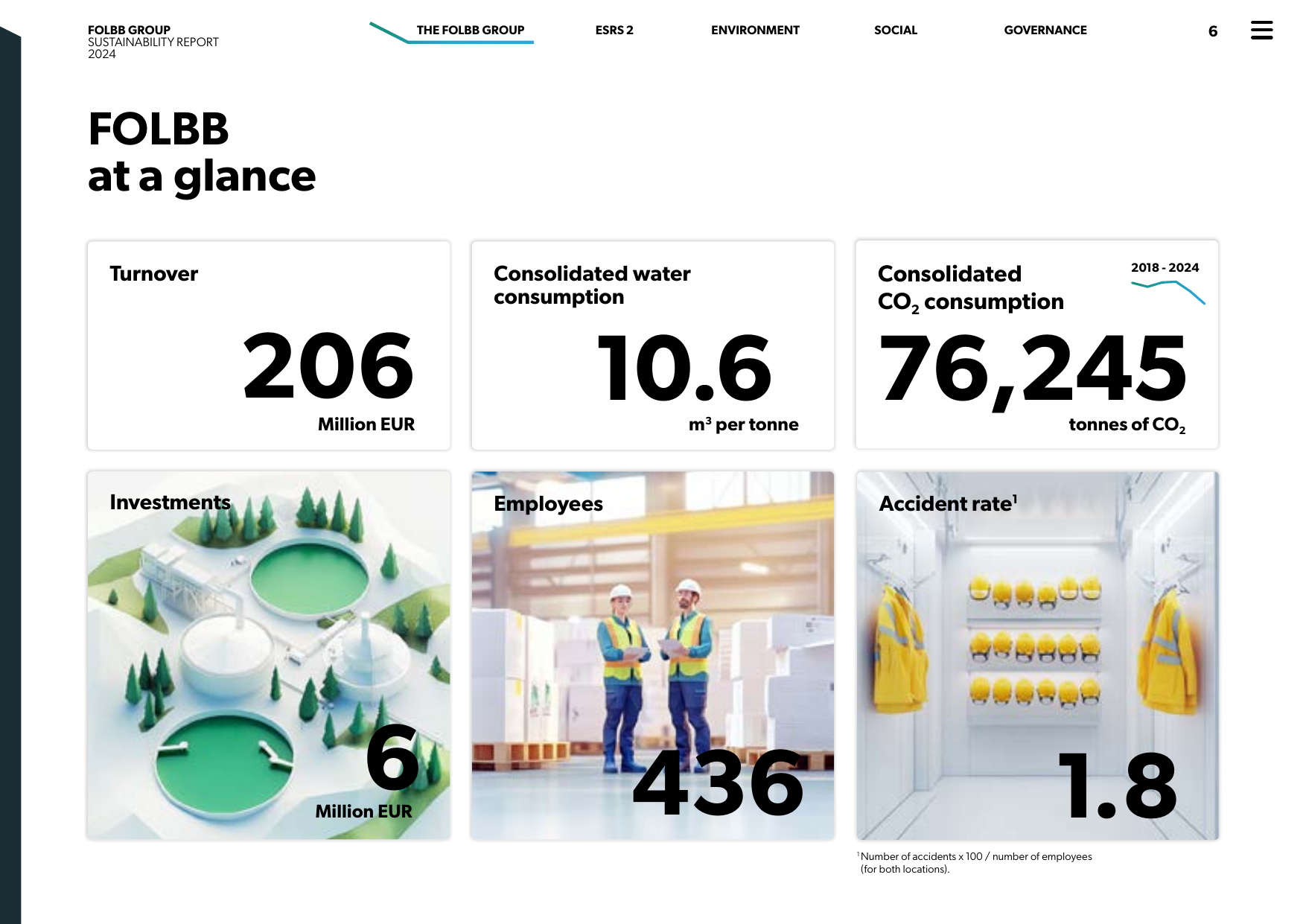Select the Consolidated water consumption heading
Image resolution: width=1306 pixels, height=924 pixels.
coord(592,285)
